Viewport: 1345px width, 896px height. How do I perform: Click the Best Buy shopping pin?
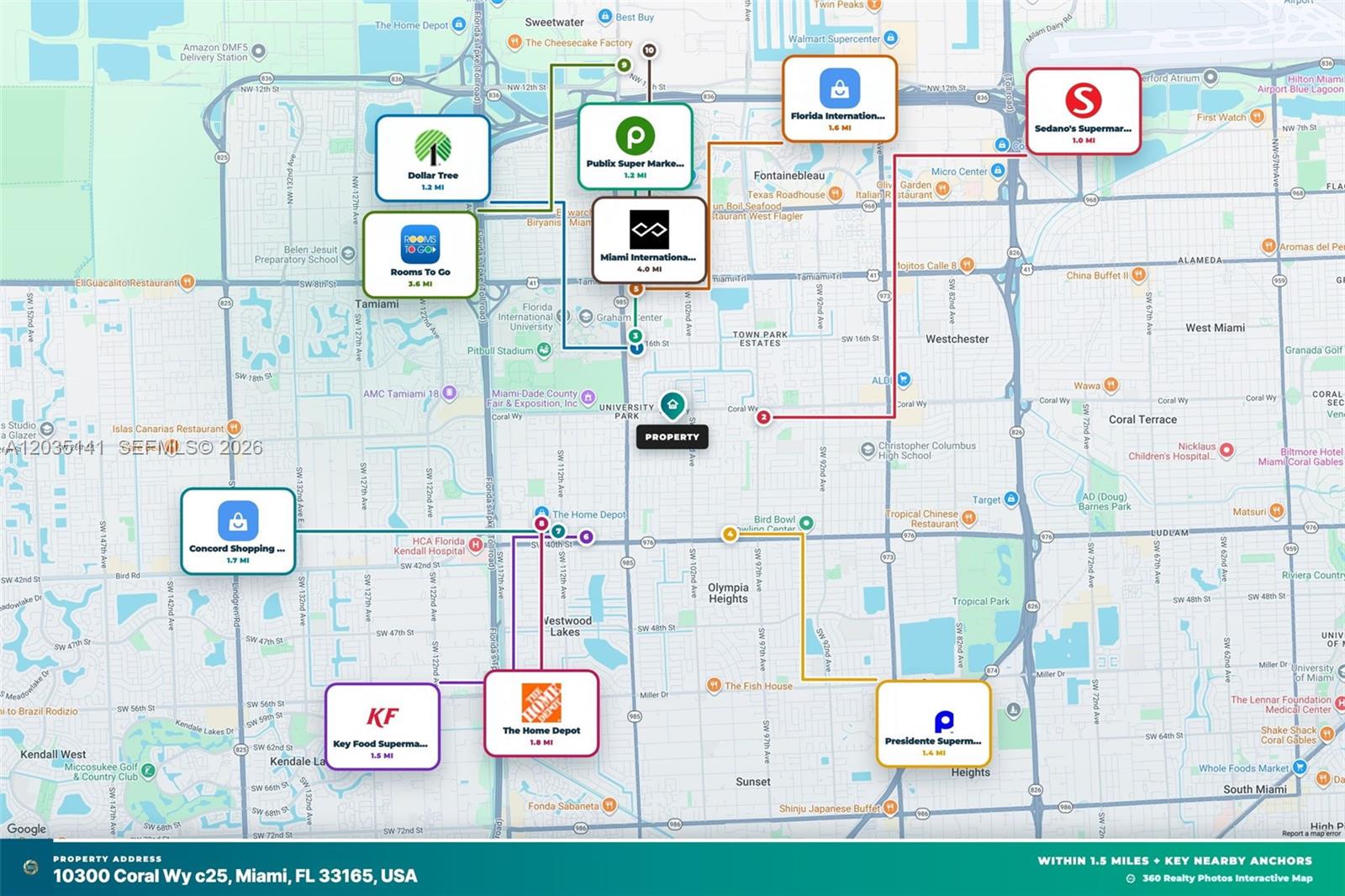coord(605,16)
